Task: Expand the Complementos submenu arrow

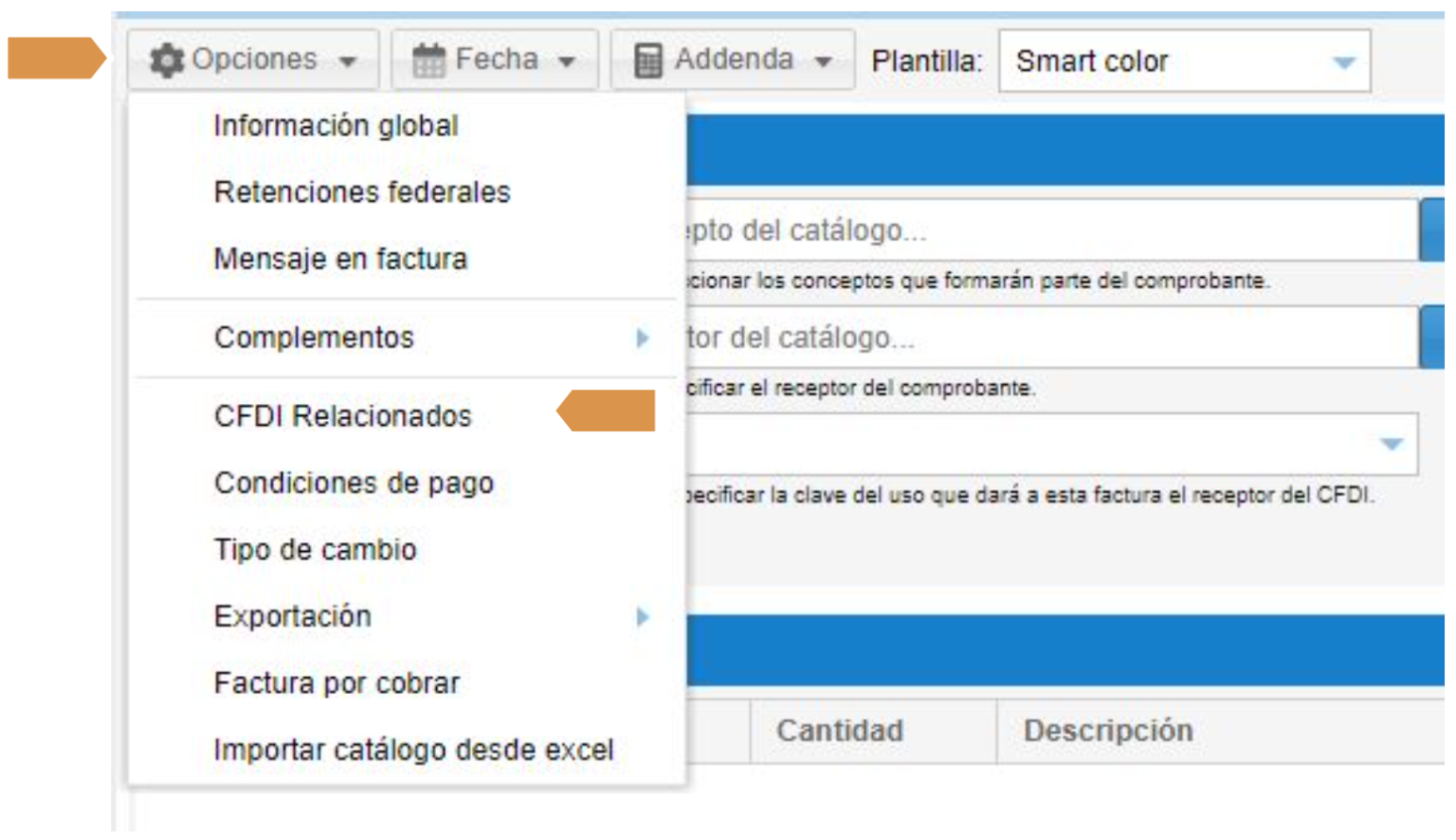Action: 643,338
